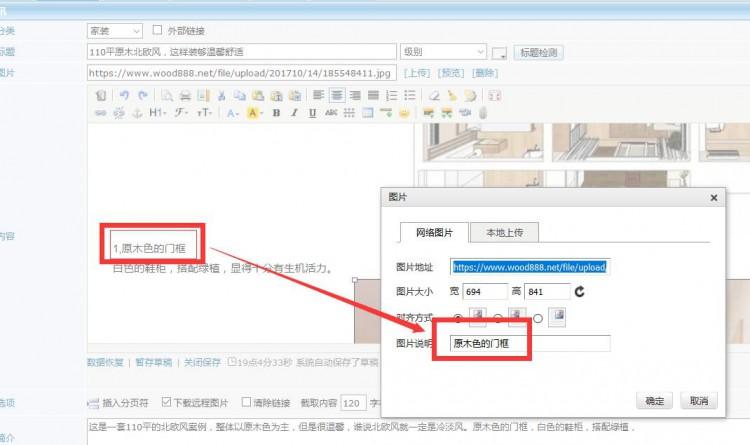
Task: Click the reset image size refresh icon
Action: point(579,292)
